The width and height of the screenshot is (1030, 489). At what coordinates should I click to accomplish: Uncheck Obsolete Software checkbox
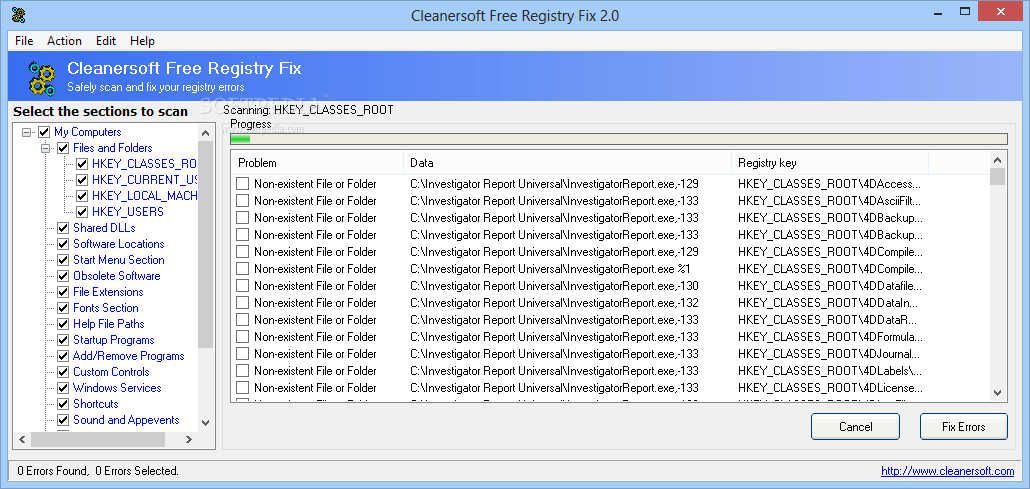click(63, 276)
